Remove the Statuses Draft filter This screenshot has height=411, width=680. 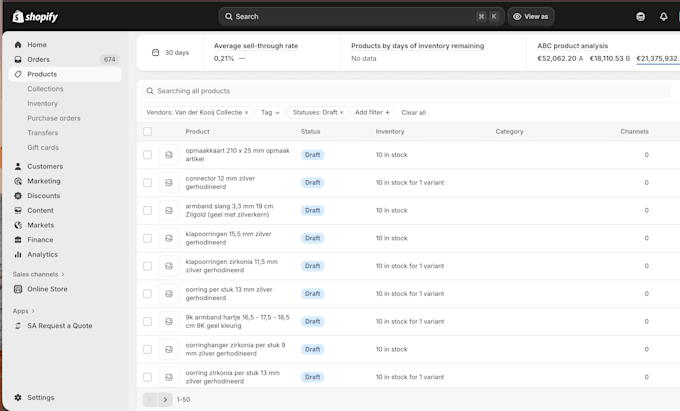(341, 113)
